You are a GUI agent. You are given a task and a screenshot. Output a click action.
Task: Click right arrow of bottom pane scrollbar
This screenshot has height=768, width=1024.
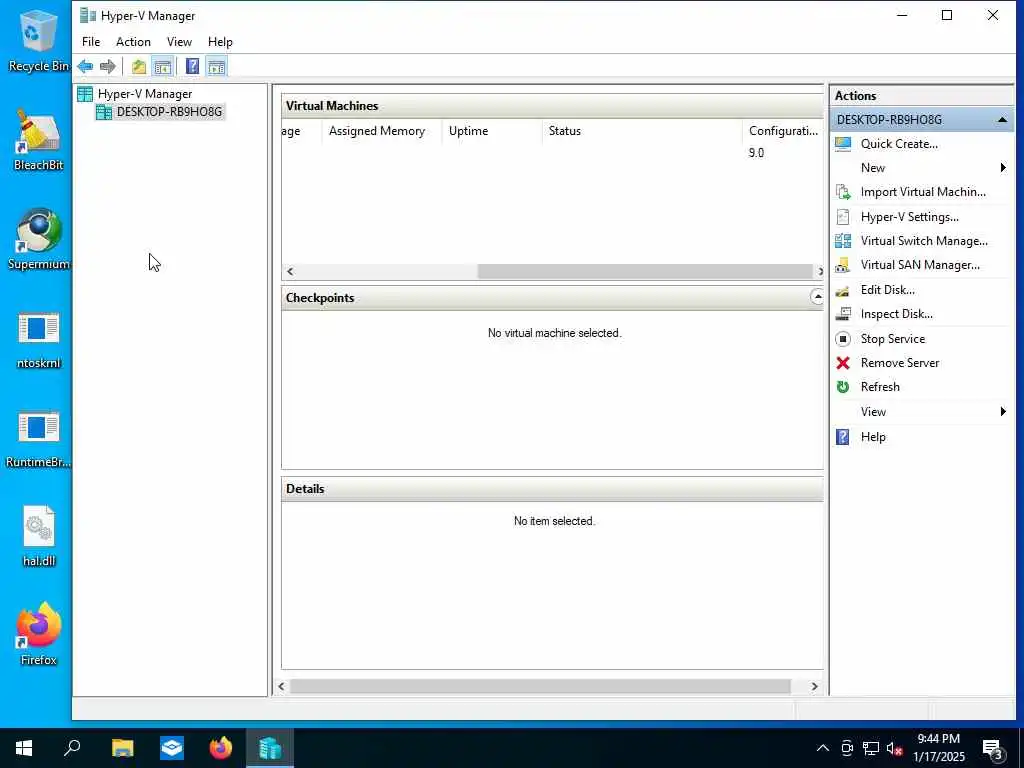coord(814,686)
